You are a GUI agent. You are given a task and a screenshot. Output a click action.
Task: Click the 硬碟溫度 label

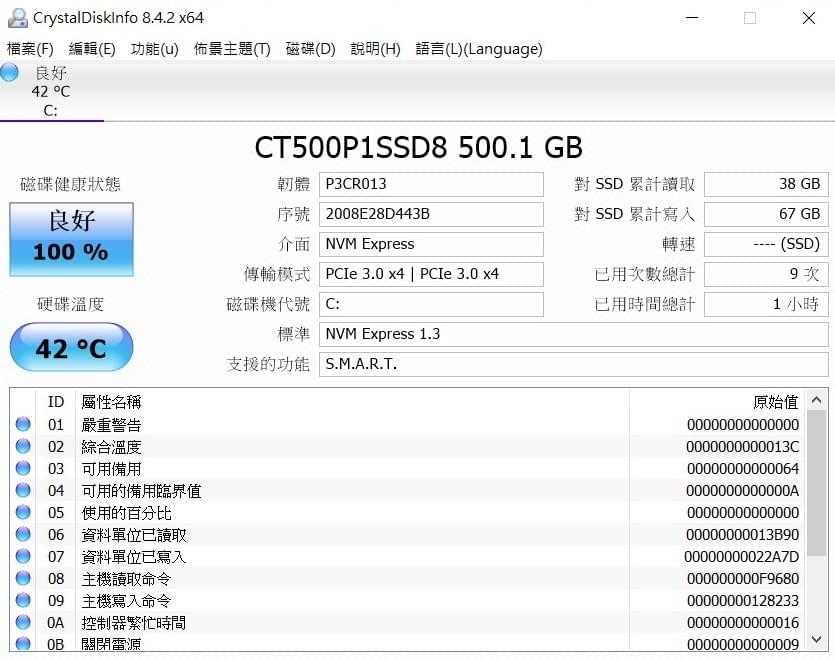tap(70, 304)
